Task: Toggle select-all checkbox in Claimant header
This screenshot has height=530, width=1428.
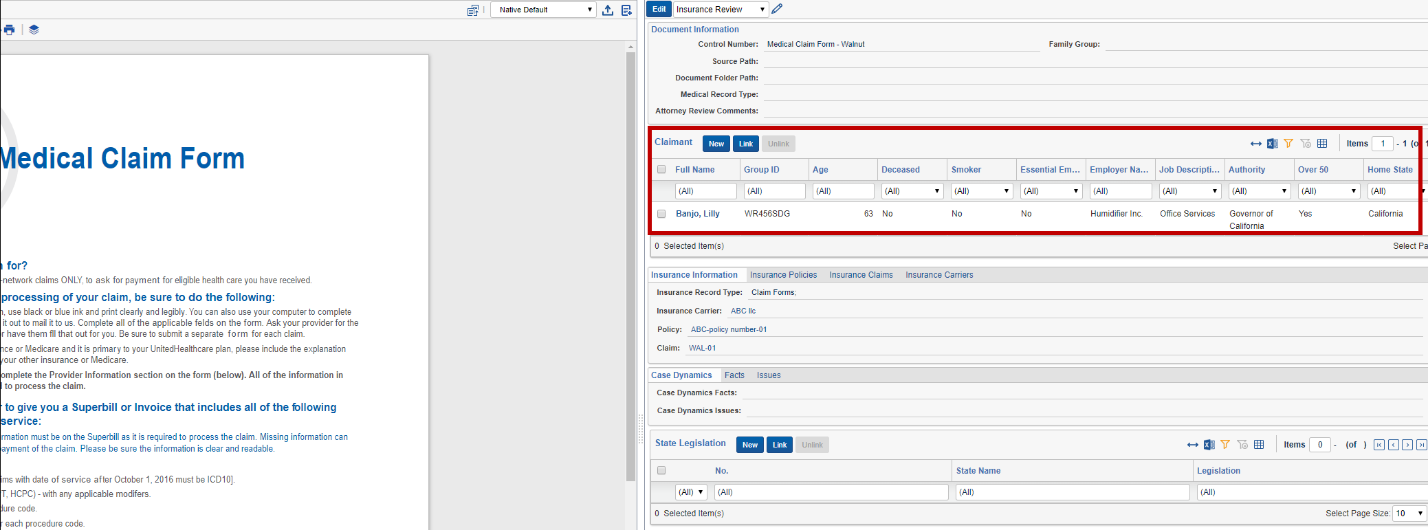Action: 661,170
